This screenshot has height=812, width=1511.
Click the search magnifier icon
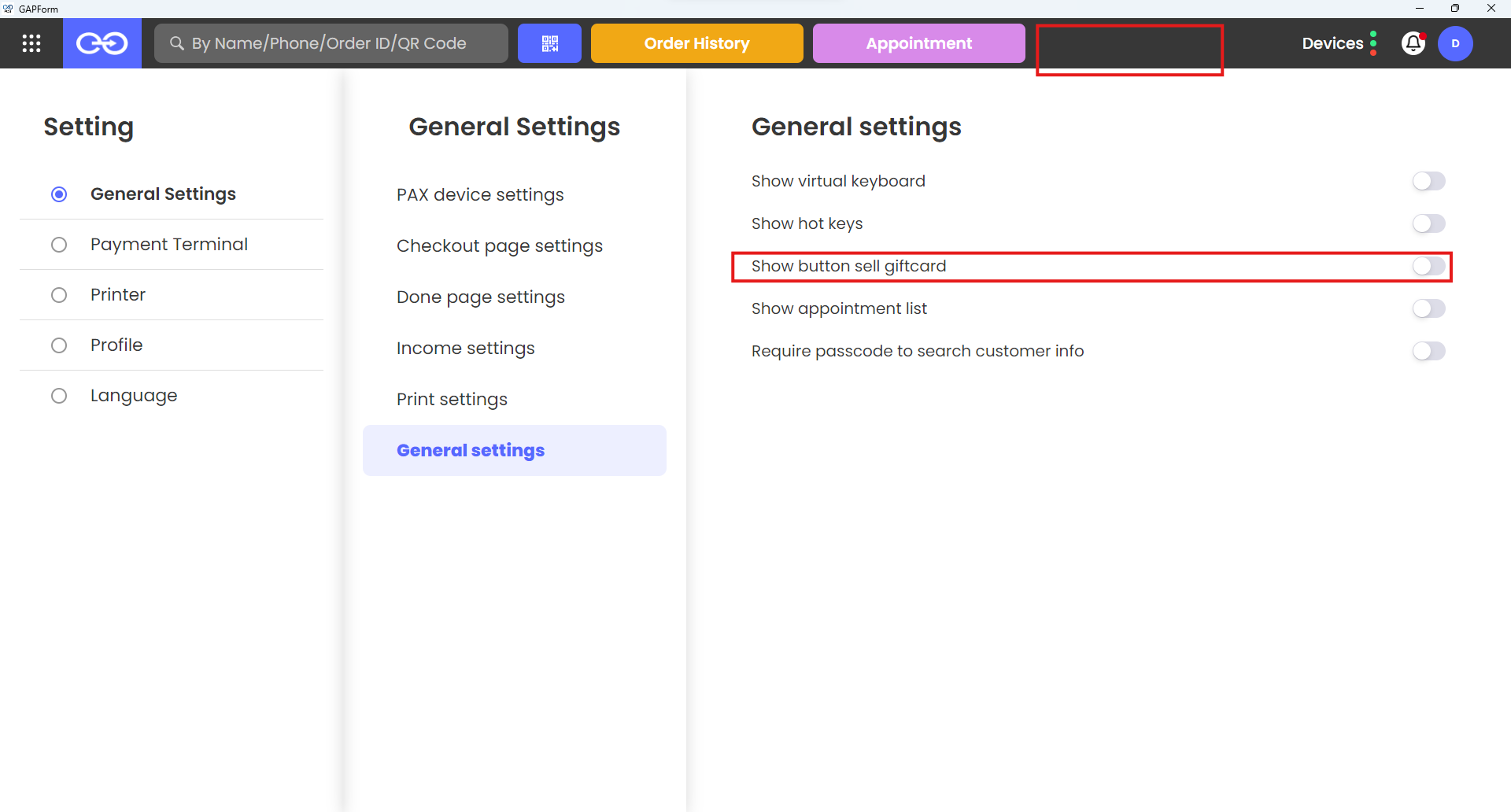coord(177,43)
